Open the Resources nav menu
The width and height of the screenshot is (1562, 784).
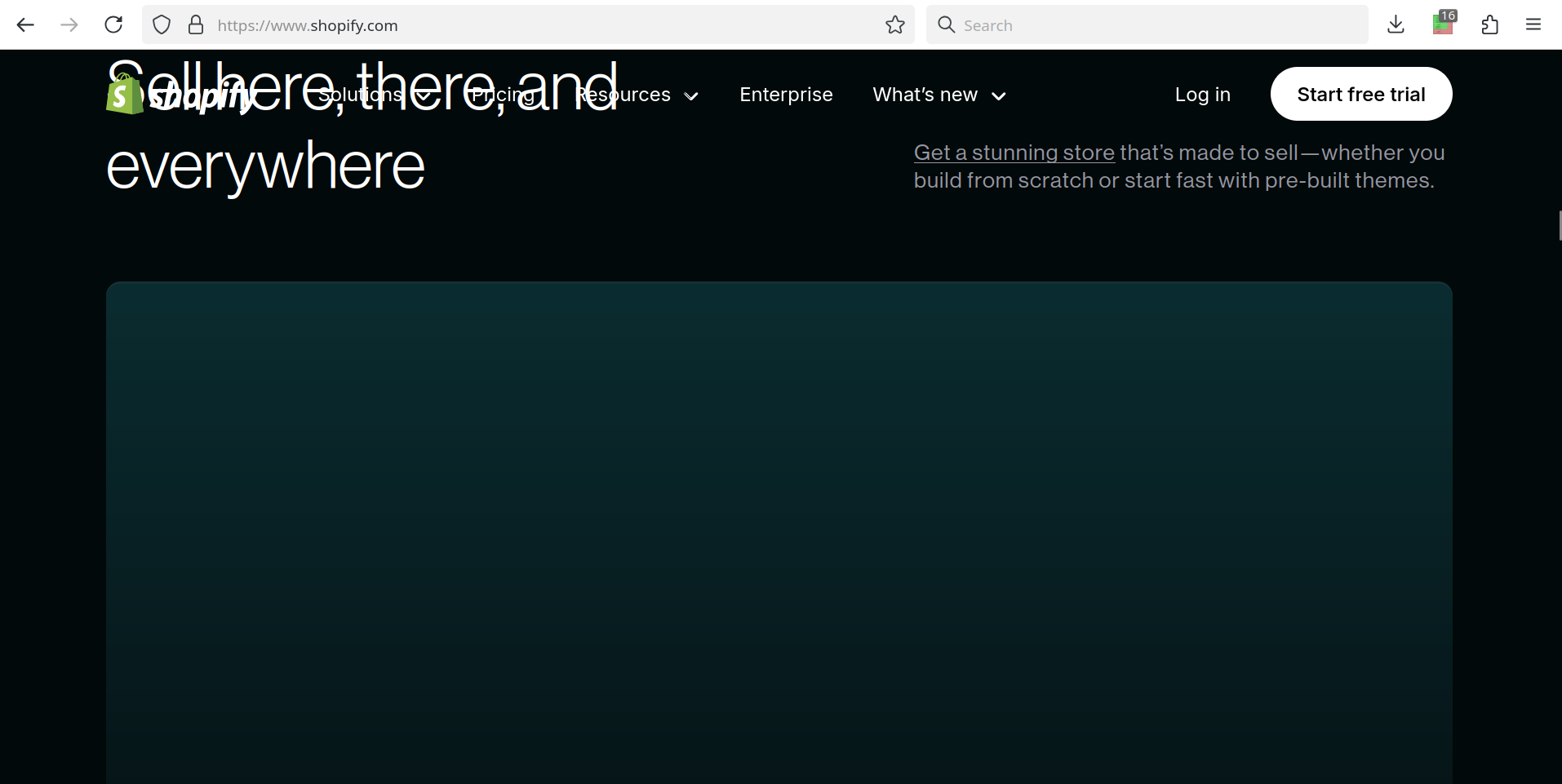pos(637,95)
